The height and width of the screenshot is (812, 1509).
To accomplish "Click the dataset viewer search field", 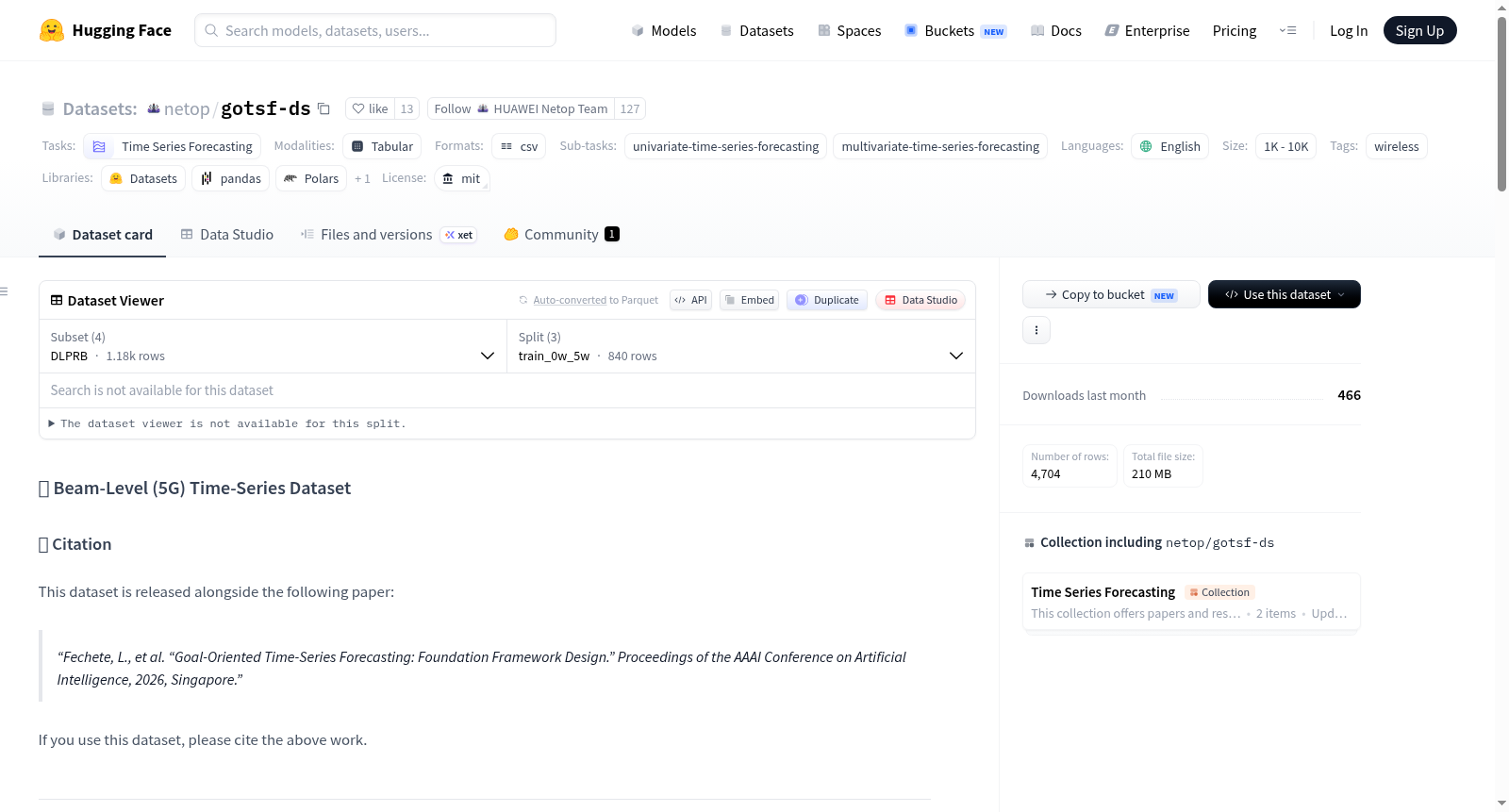I will [x=507, y=390].
